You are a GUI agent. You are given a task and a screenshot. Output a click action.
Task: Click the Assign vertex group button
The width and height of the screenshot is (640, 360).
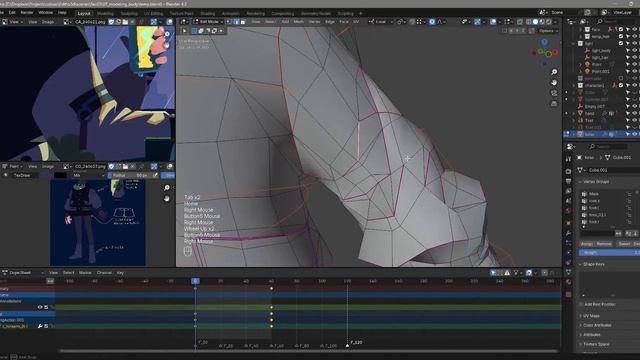(x=587, y=244)
